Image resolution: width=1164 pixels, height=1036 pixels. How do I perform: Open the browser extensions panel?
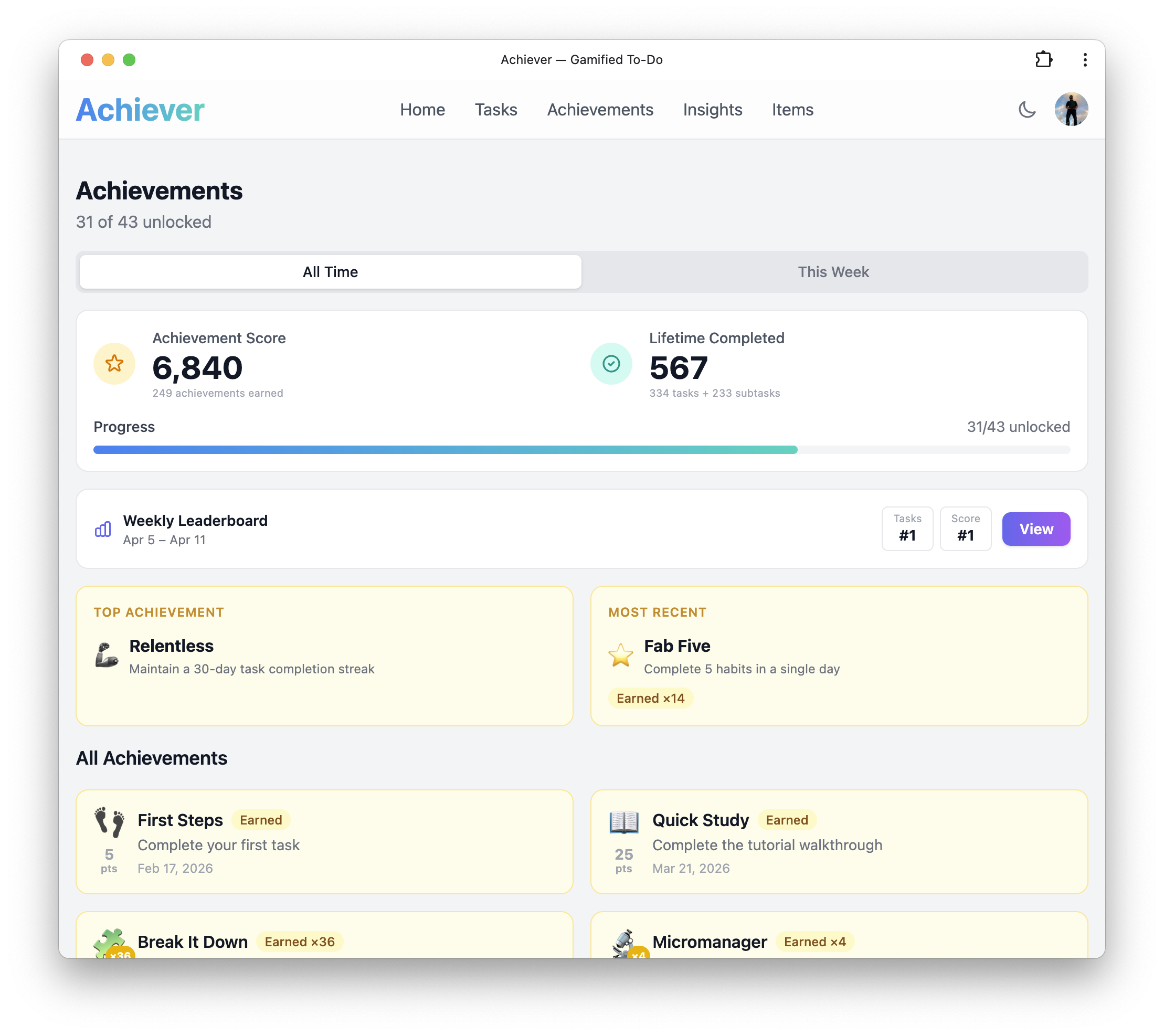tap(1045, 59)
